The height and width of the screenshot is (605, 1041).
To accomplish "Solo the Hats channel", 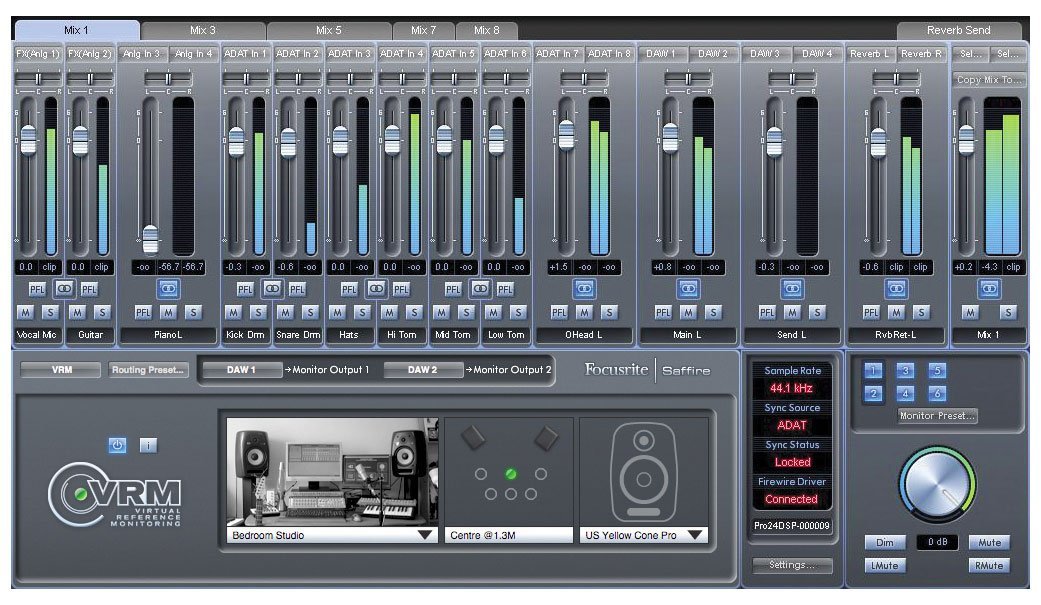I will click(x=362, y=313).
